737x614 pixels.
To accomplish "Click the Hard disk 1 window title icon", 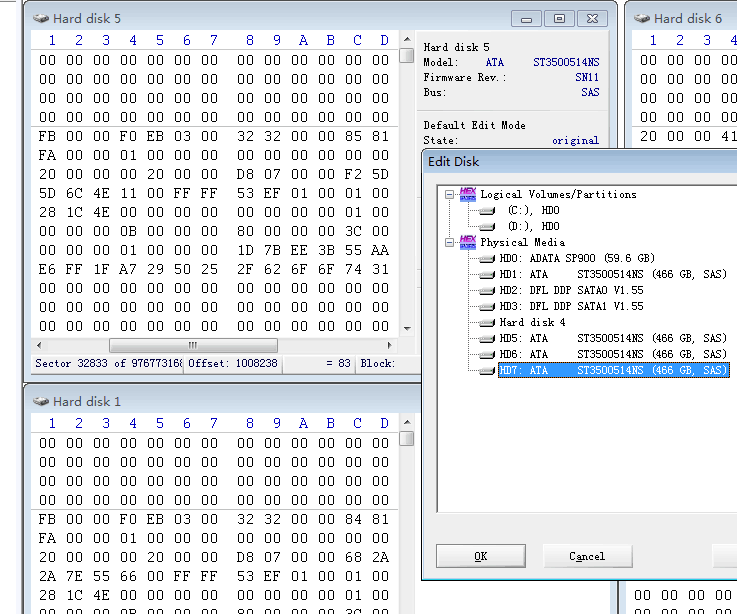I will point(40,401).
